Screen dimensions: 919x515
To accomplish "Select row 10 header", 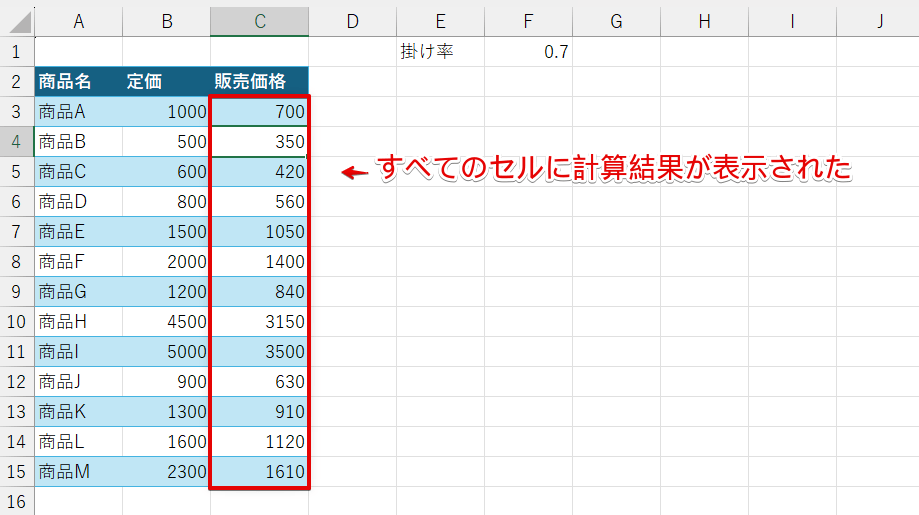I will pos(17,322).
